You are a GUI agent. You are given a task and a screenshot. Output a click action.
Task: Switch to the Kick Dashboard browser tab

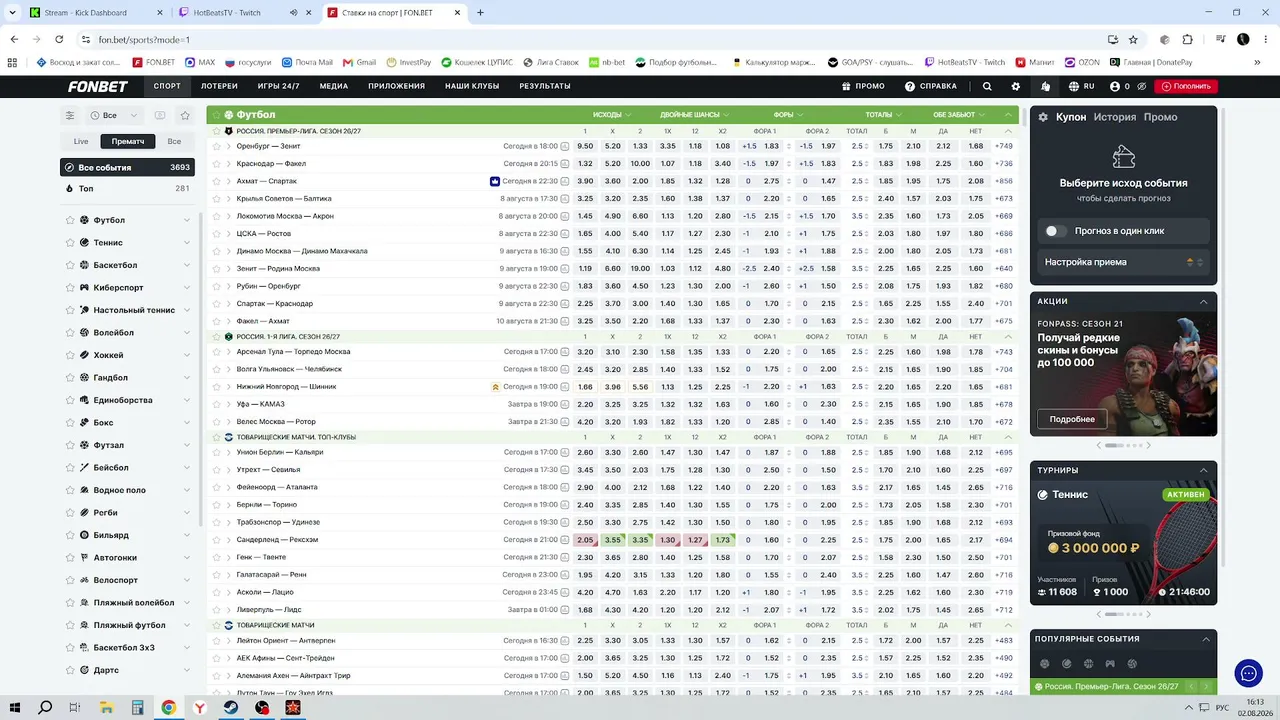point(95,13)
